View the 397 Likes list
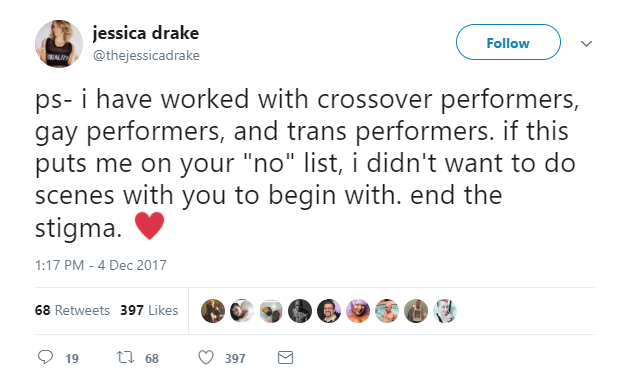This screenshot has height=390, width=621. tap(149, 310)
